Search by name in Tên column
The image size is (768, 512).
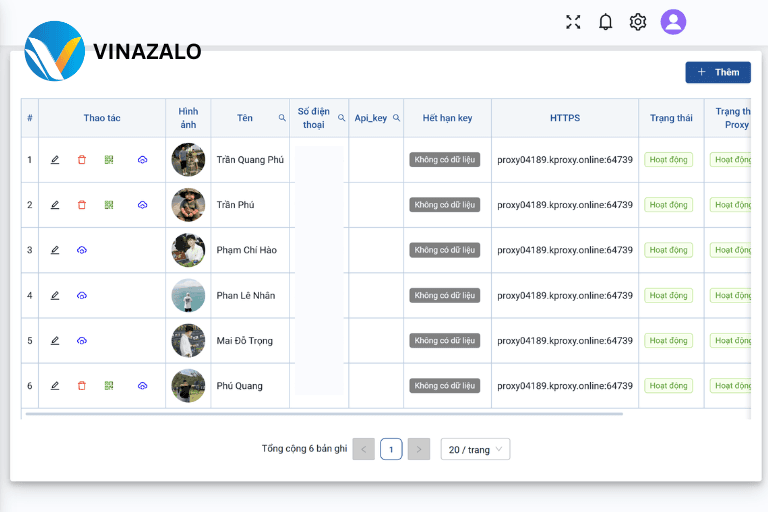click(x=282, y=118)
